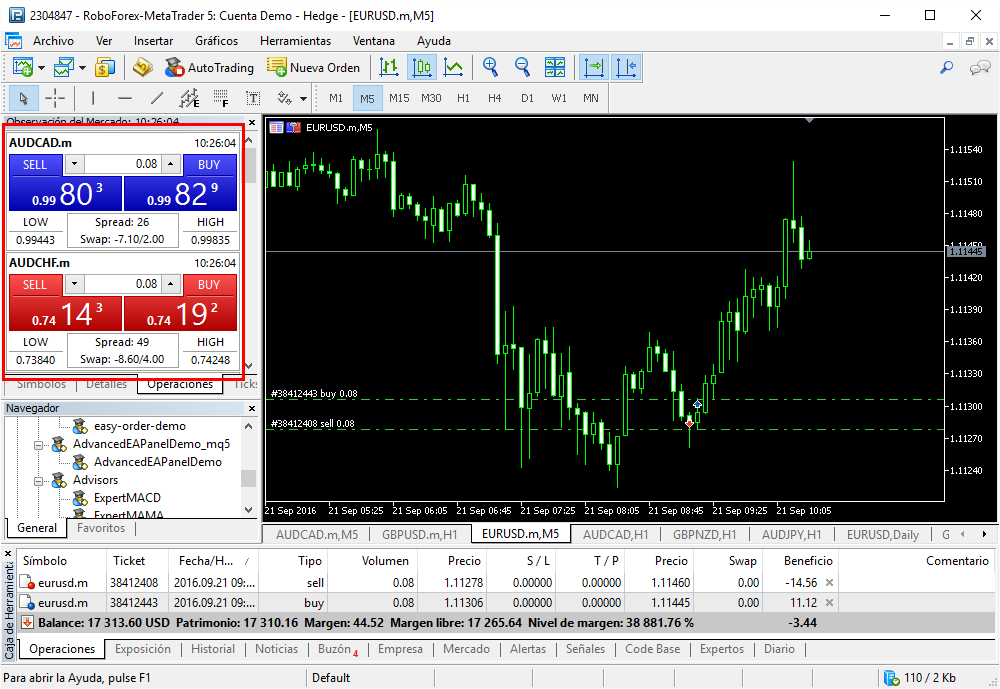Screen dimensions: 1000x689
Task: Toggle the Market Watch coins icon
Action: pyautogui.click(x=105, y=67)
